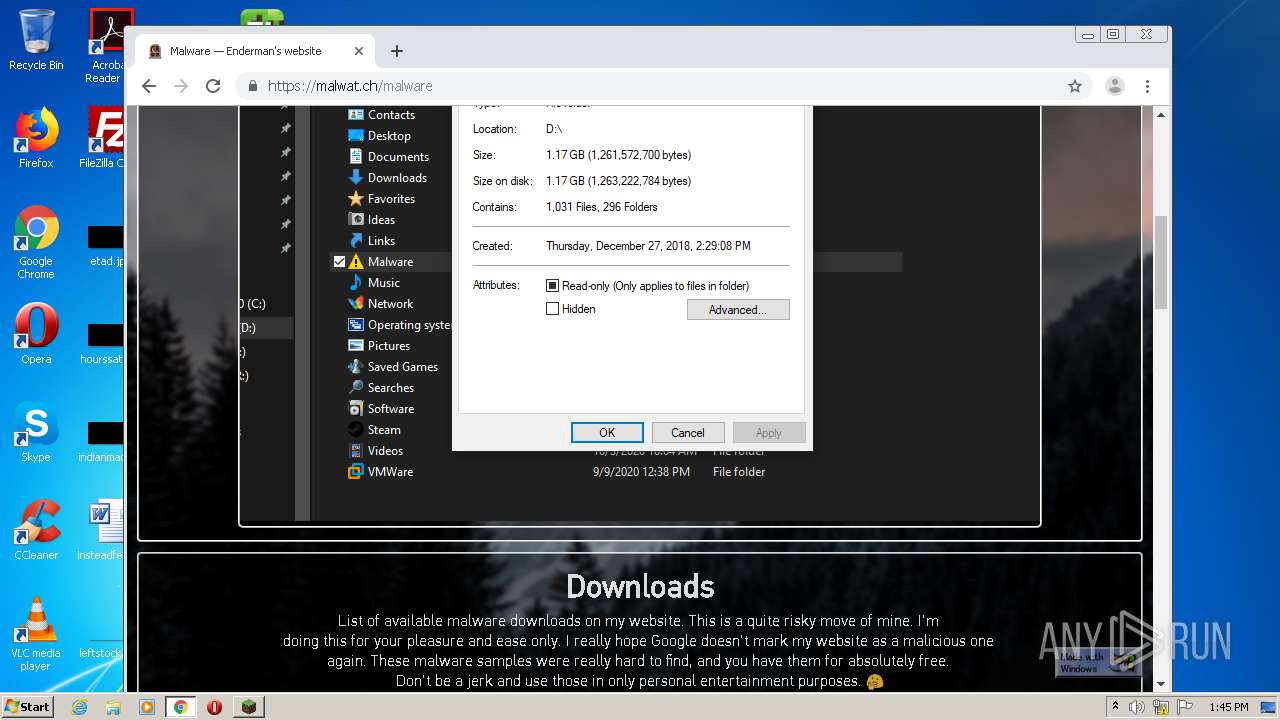Select Malware — Enderman's website tab
Image resolution: width=1280 pixels, height=720 pixels.
click(x=256, y=51)
